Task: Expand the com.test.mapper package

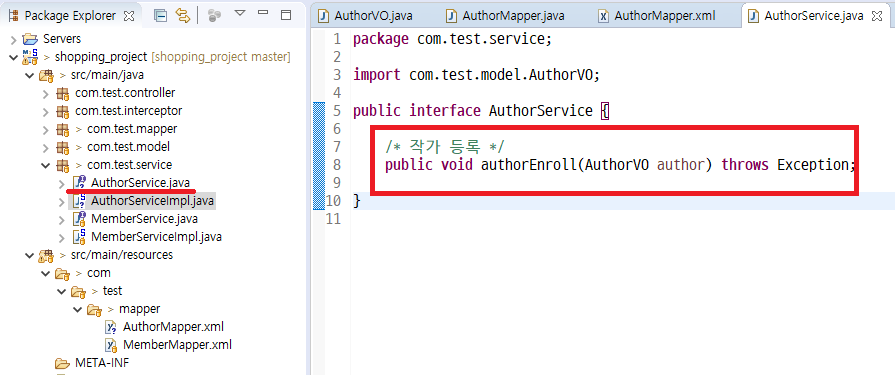Action: (x=46, y=129)
